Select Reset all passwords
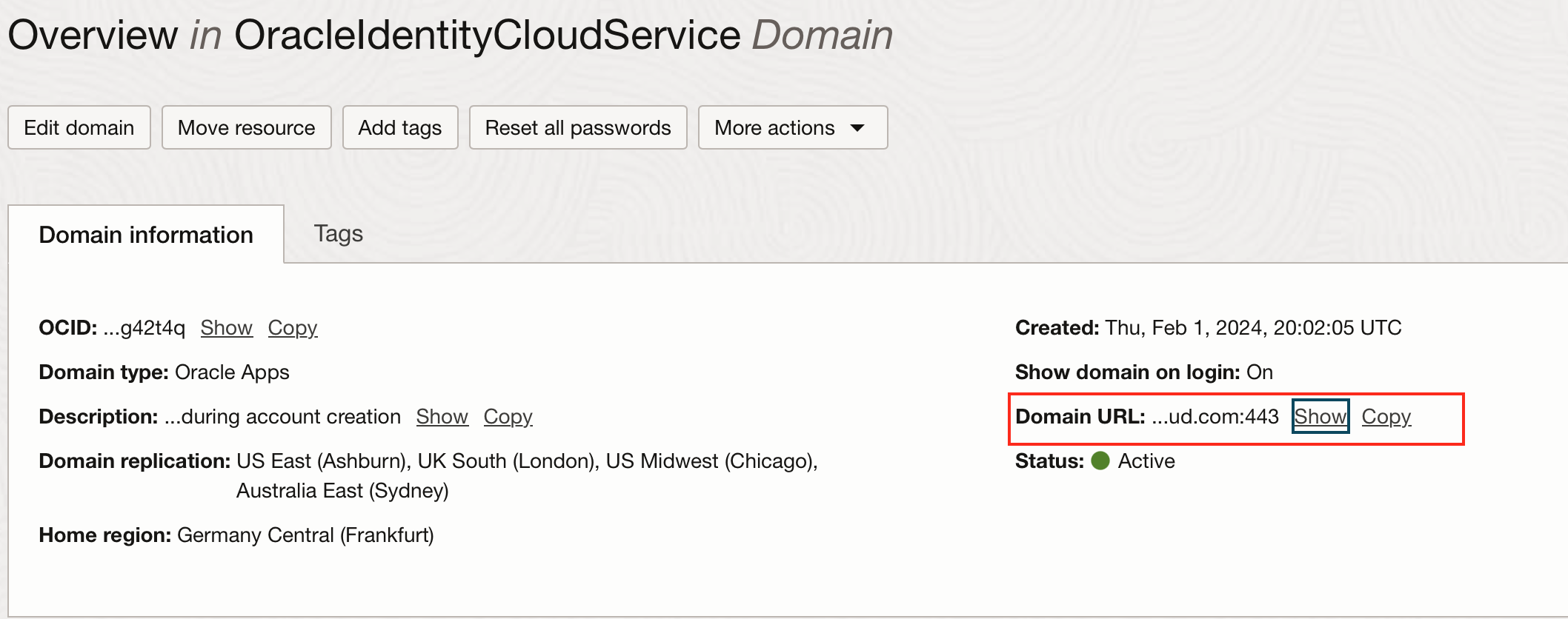 point(578,127)
